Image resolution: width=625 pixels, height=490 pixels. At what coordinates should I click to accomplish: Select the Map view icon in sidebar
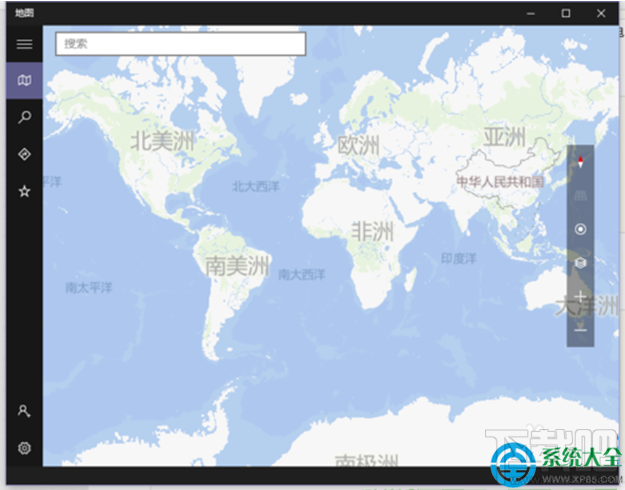click(x=24, y=81)
